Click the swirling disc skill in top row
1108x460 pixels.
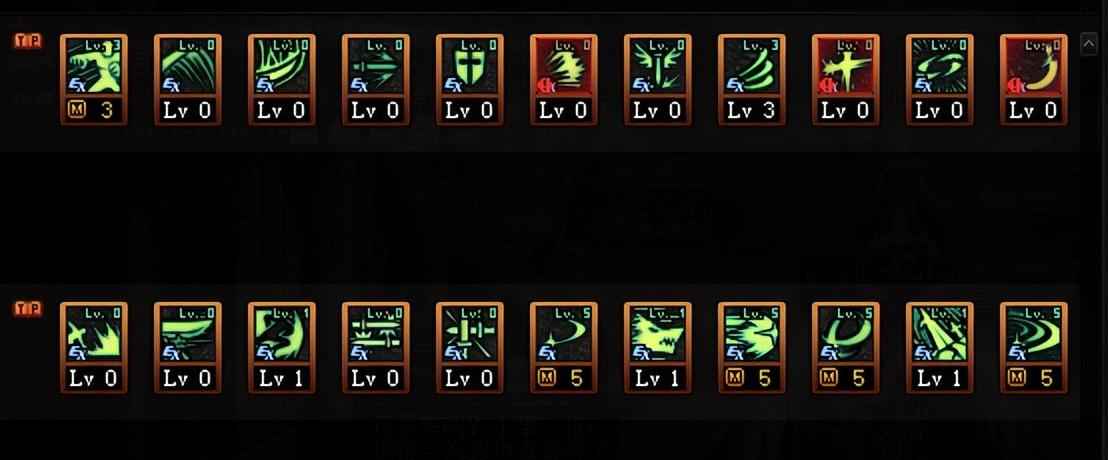point(940,66)
